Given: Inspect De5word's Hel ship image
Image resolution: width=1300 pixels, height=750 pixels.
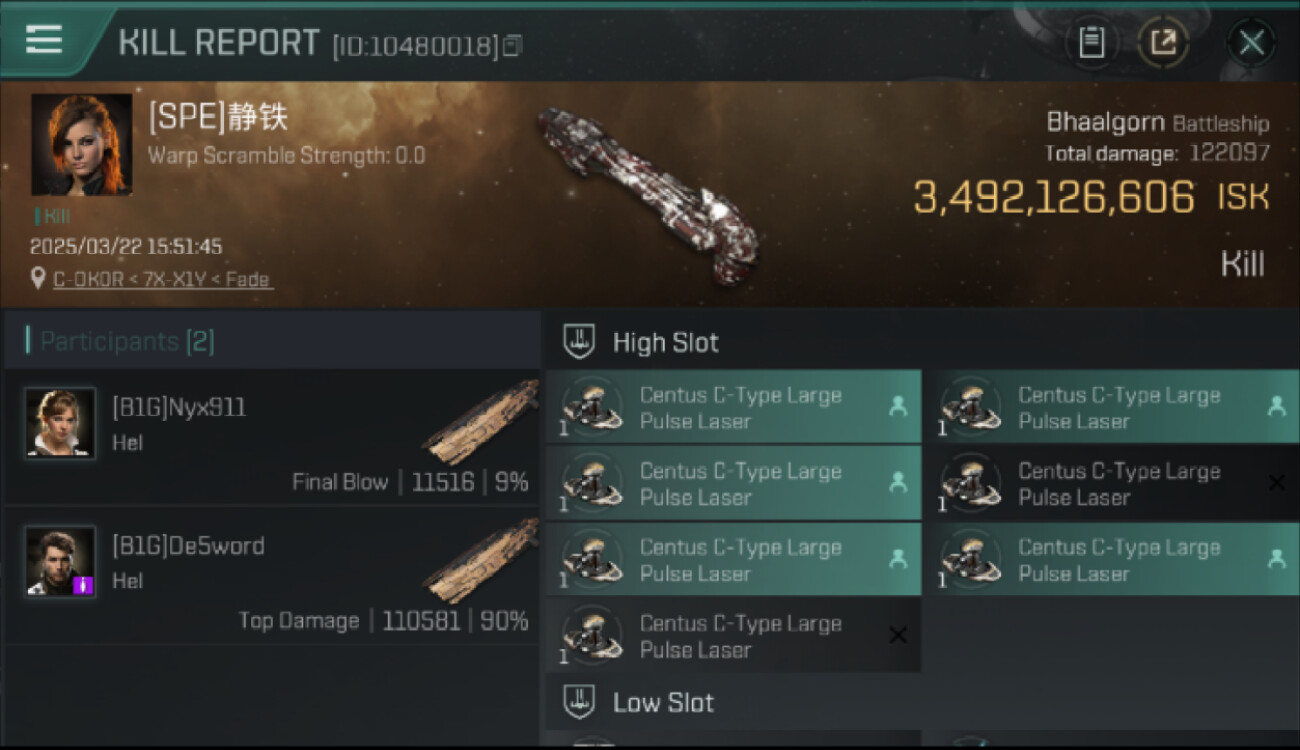Looking at the screenshot, I should (482, 560).
